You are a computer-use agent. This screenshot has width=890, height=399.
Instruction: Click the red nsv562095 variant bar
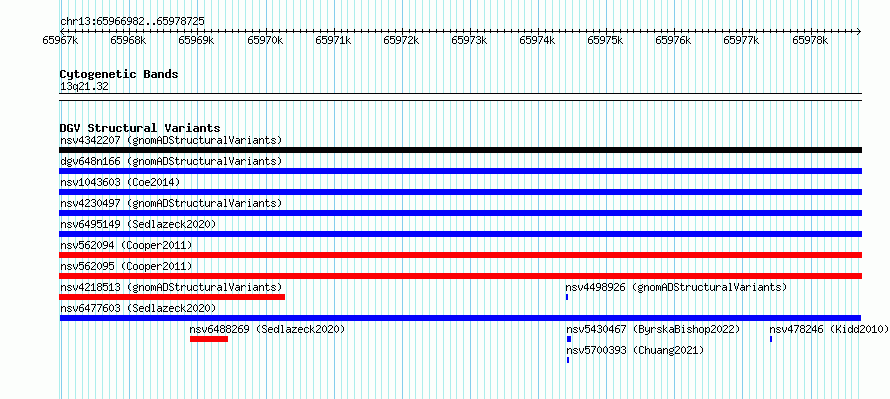460,276
